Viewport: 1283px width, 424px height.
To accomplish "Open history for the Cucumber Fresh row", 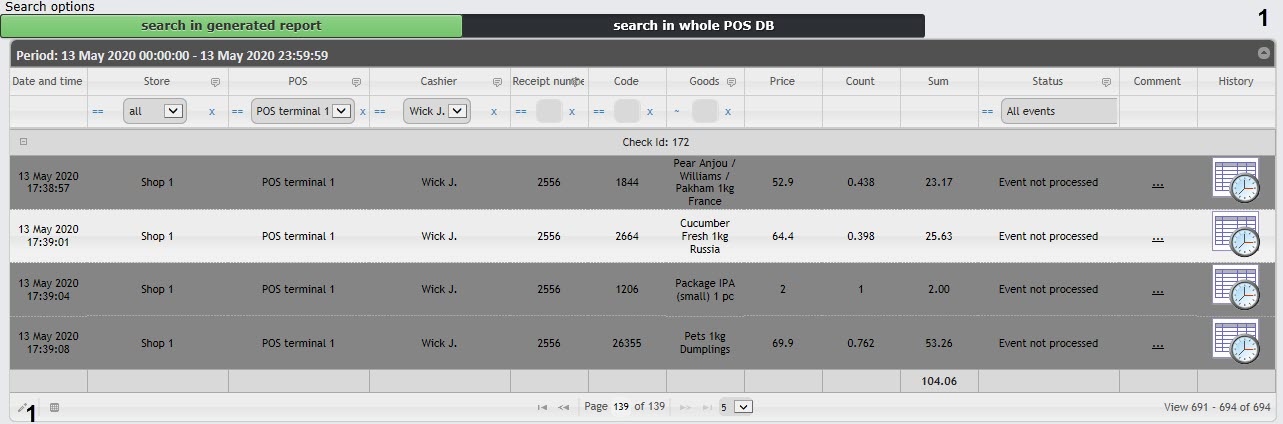I will coord(1236,236).
